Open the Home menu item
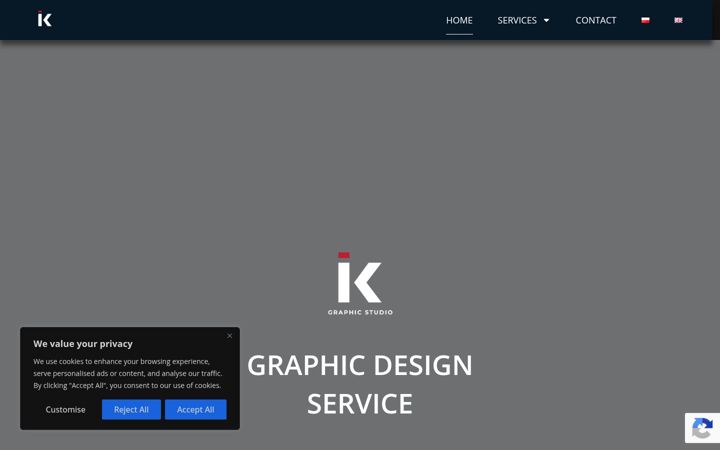This screenshot has width=720, height=450. click(459, 20)
